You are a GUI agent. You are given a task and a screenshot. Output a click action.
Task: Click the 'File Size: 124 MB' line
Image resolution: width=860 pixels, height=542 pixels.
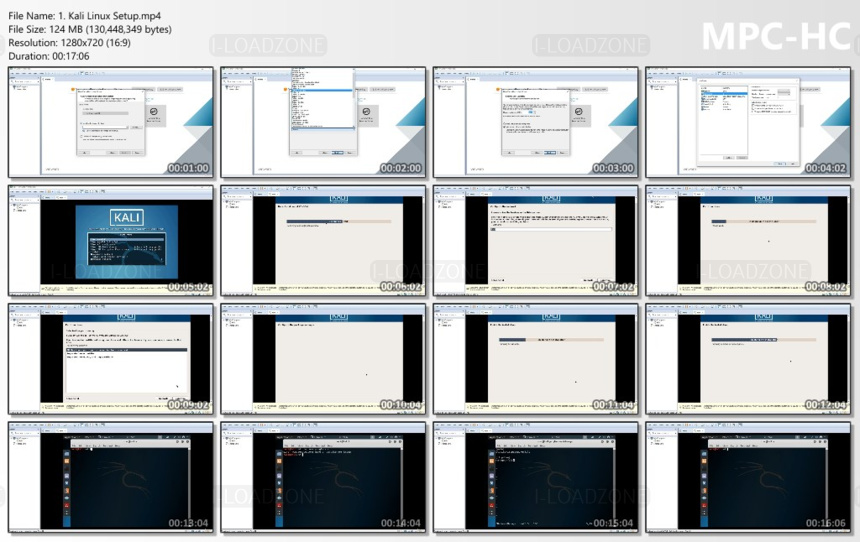point(90,29)
